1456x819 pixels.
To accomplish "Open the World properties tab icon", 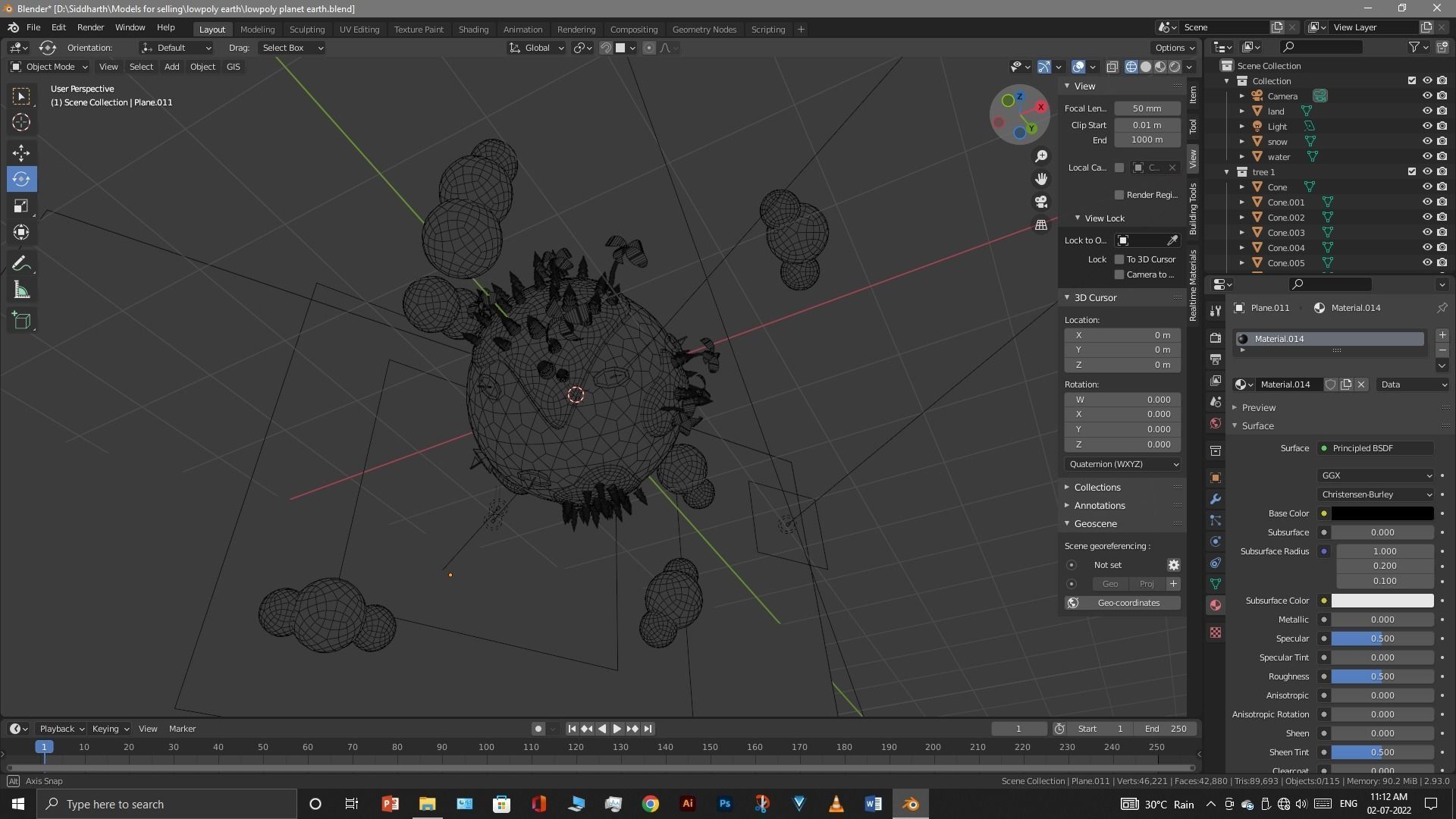I will pos(1216,423).
